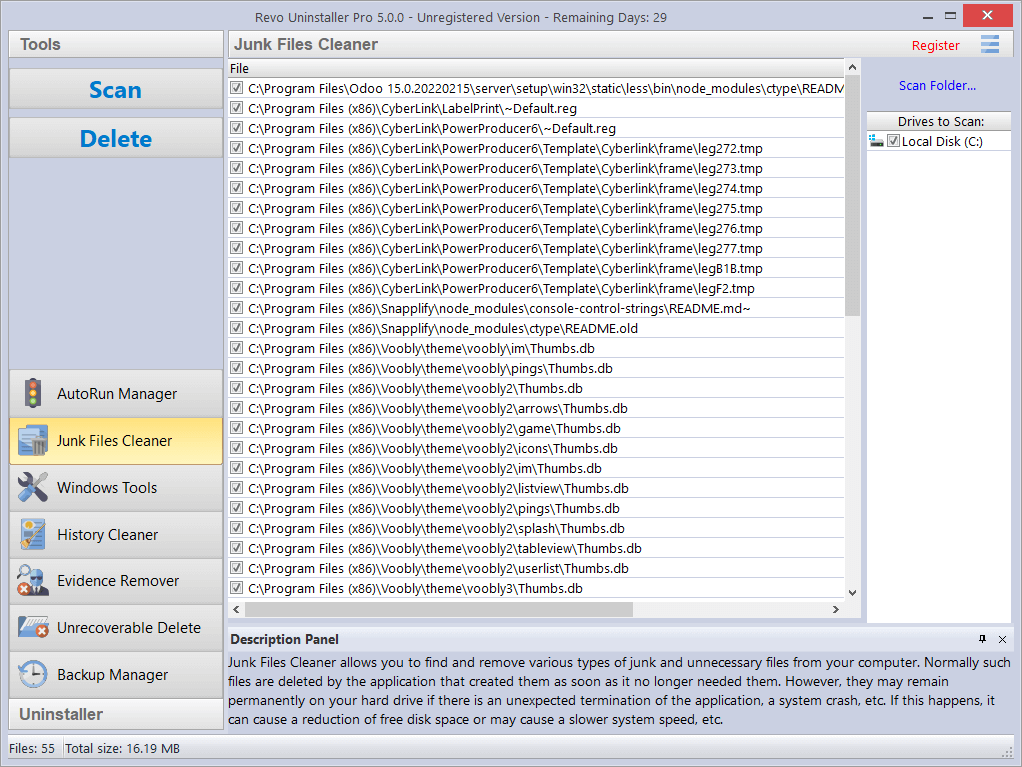This screenshot has height=767, width=1022.
Task: Click the Files: 55 status bar entry
Action: click(x=32, y=748)
